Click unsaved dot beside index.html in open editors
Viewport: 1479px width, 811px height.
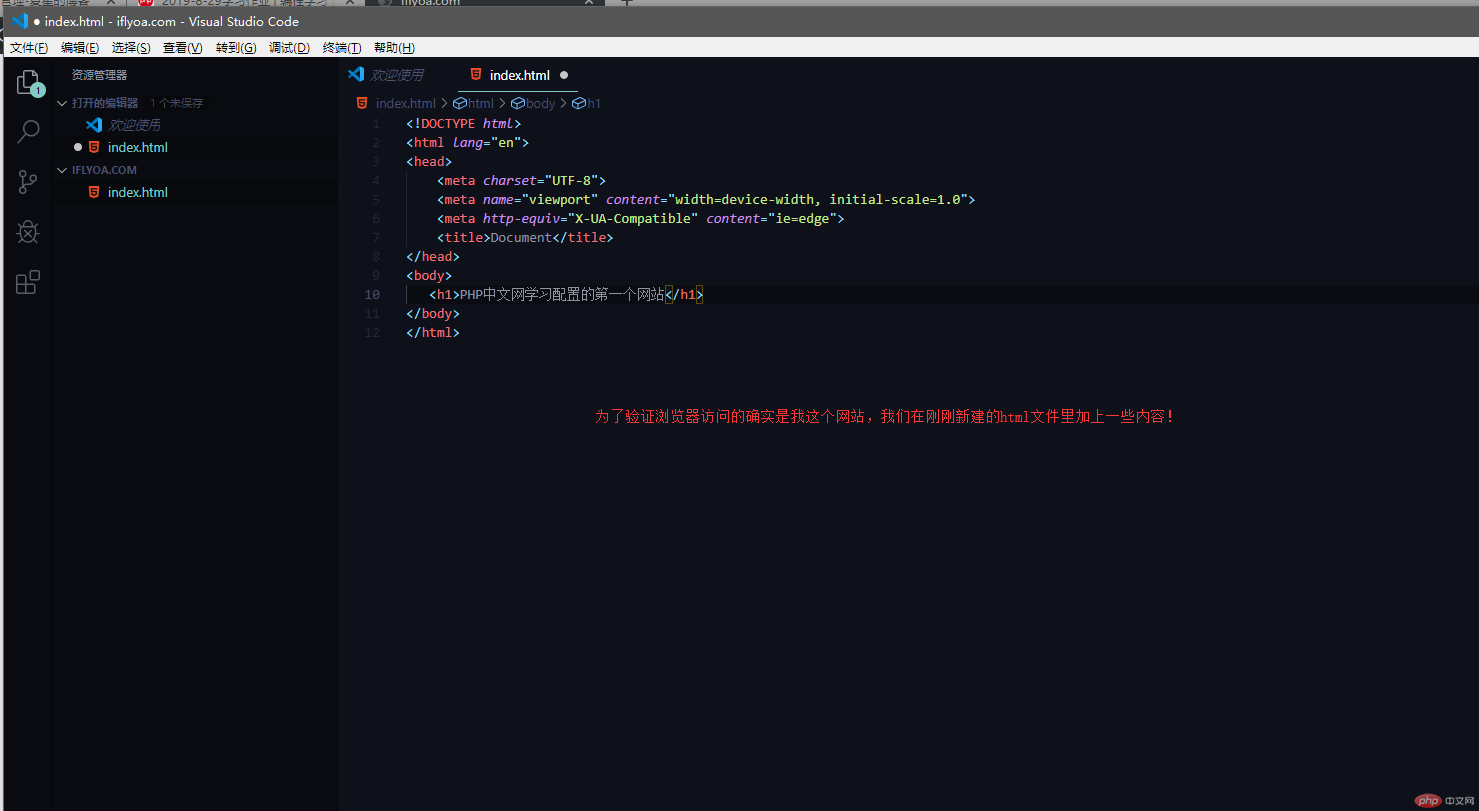tap(78, 147)
